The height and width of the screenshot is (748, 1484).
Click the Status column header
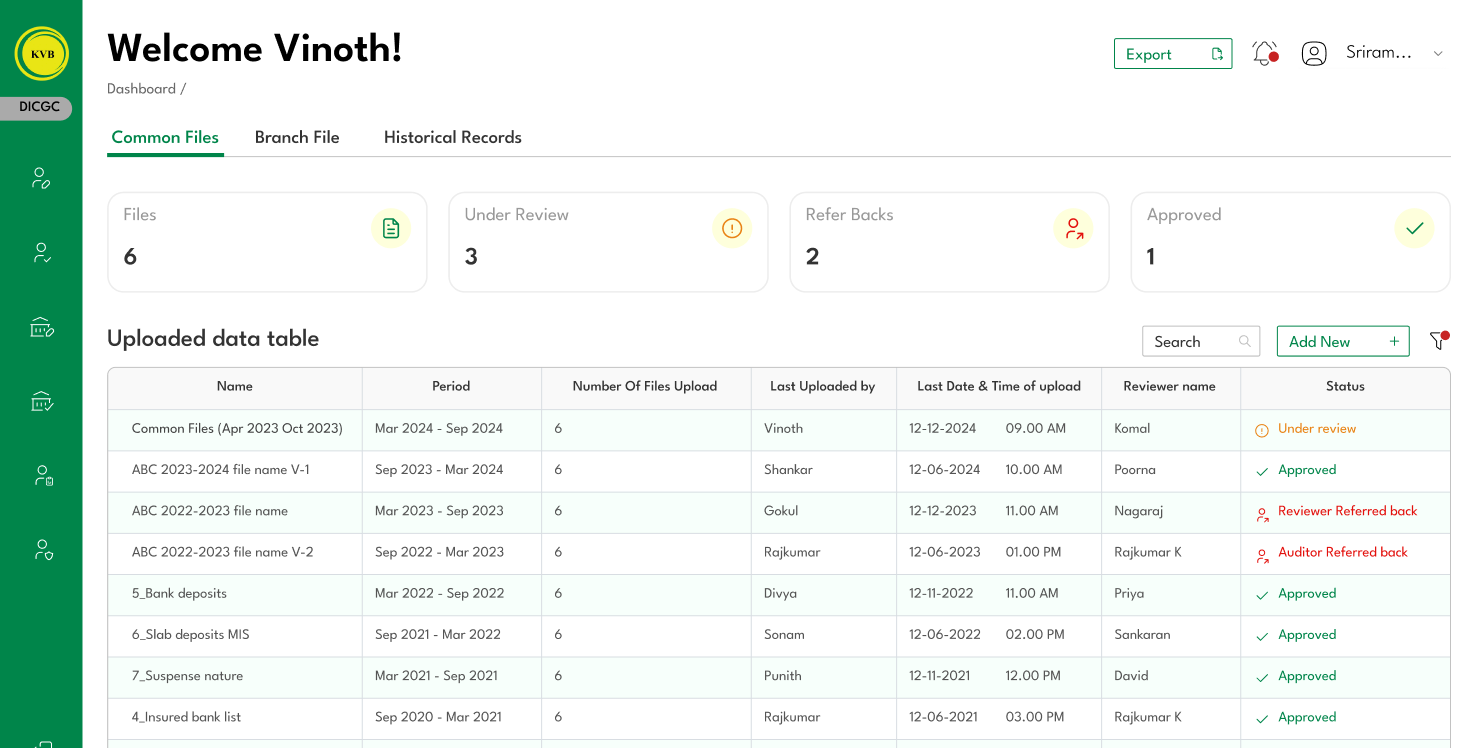point(1345,387)
